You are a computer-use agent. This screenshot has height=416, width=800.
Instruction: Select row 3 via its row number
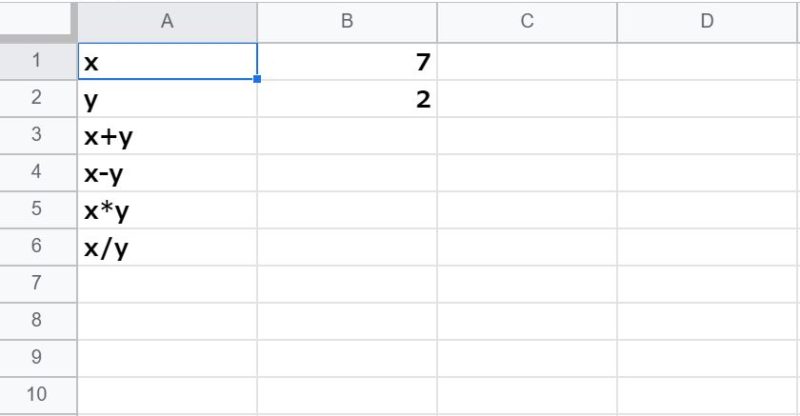[x=37, y=137]
